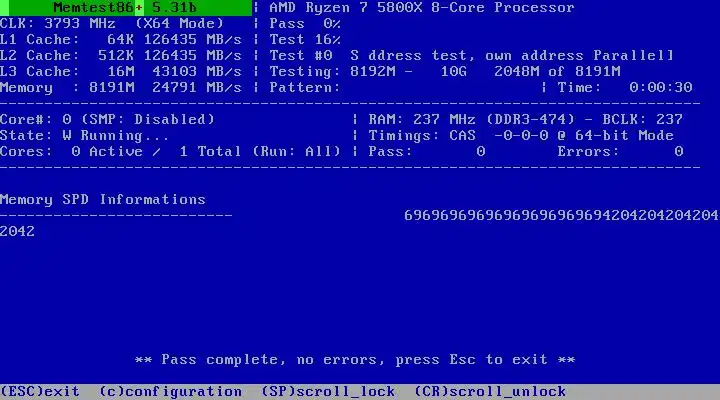Viewport: 720px width, 400px height.
Task: Click the Cores: 0 Active / 1 Total line
Action: pos(170,152)
